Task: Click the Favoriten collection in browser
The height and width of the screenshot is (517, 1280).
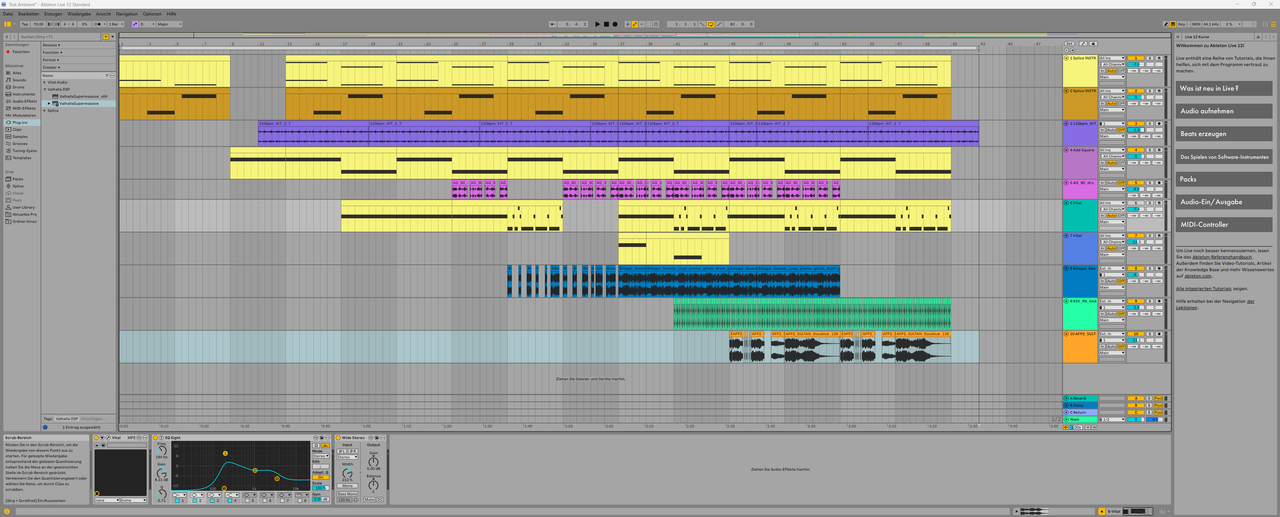Action: pyautogui.click(x=22, y=51)
